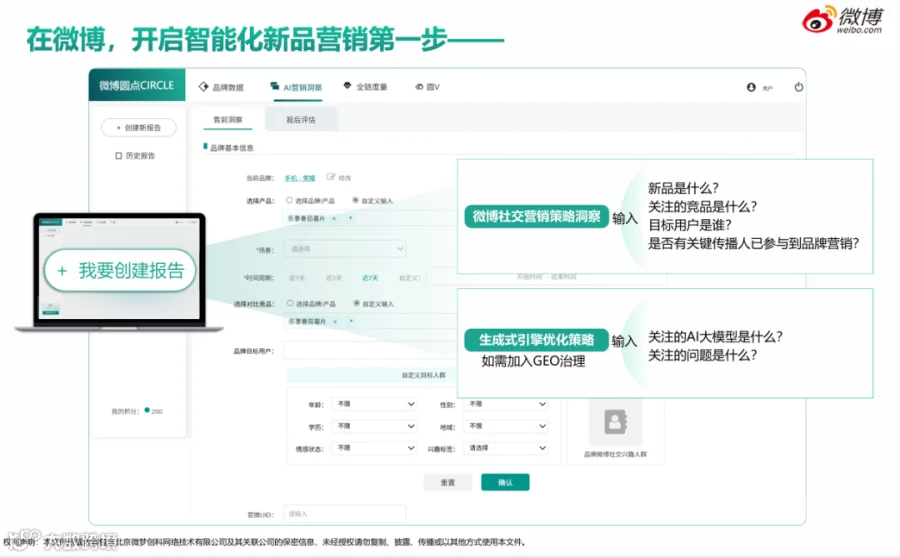Click the AI营销洞察 chat icon in the top nav
900x558 pixels.
pos(275,86)
